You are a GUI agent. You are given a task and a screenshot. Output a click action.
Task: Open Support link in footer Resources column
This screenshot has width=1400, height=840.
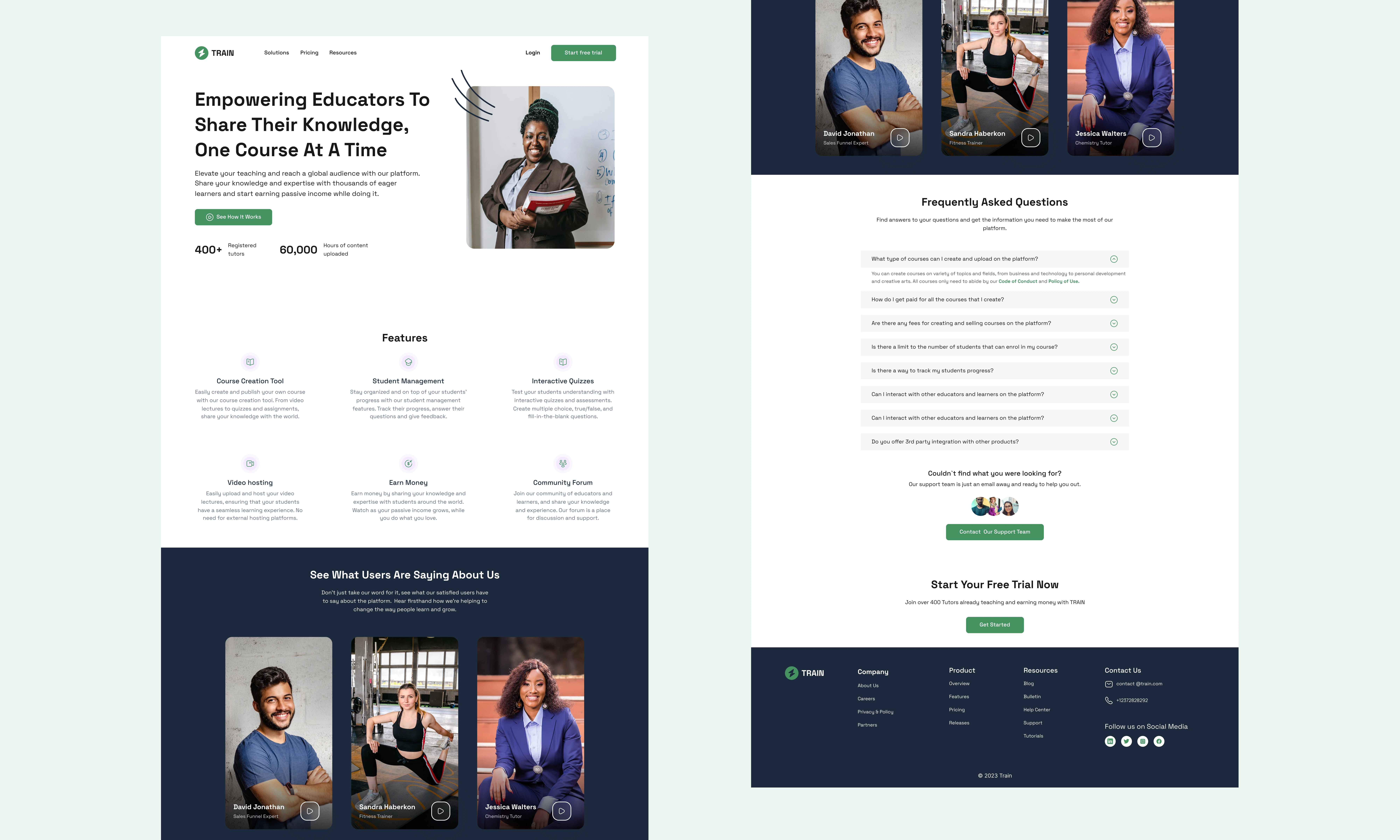(1033, 723)
